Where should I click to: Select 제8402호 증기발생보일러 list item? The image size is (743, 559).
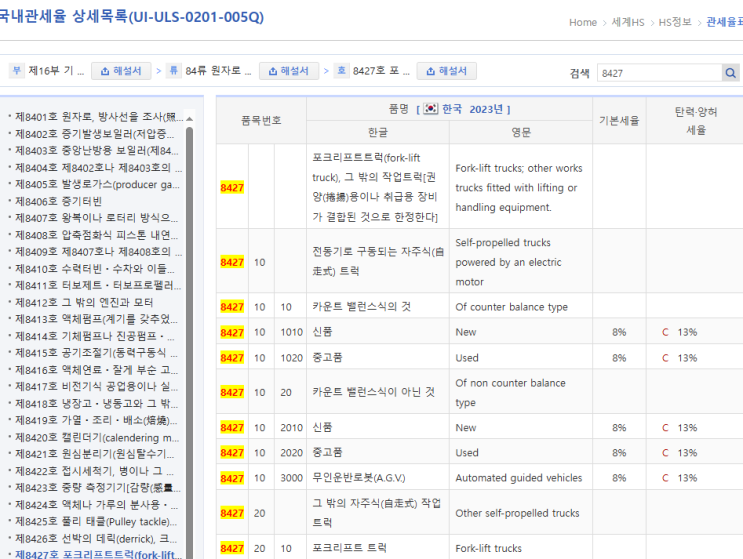tap(94, 134)
